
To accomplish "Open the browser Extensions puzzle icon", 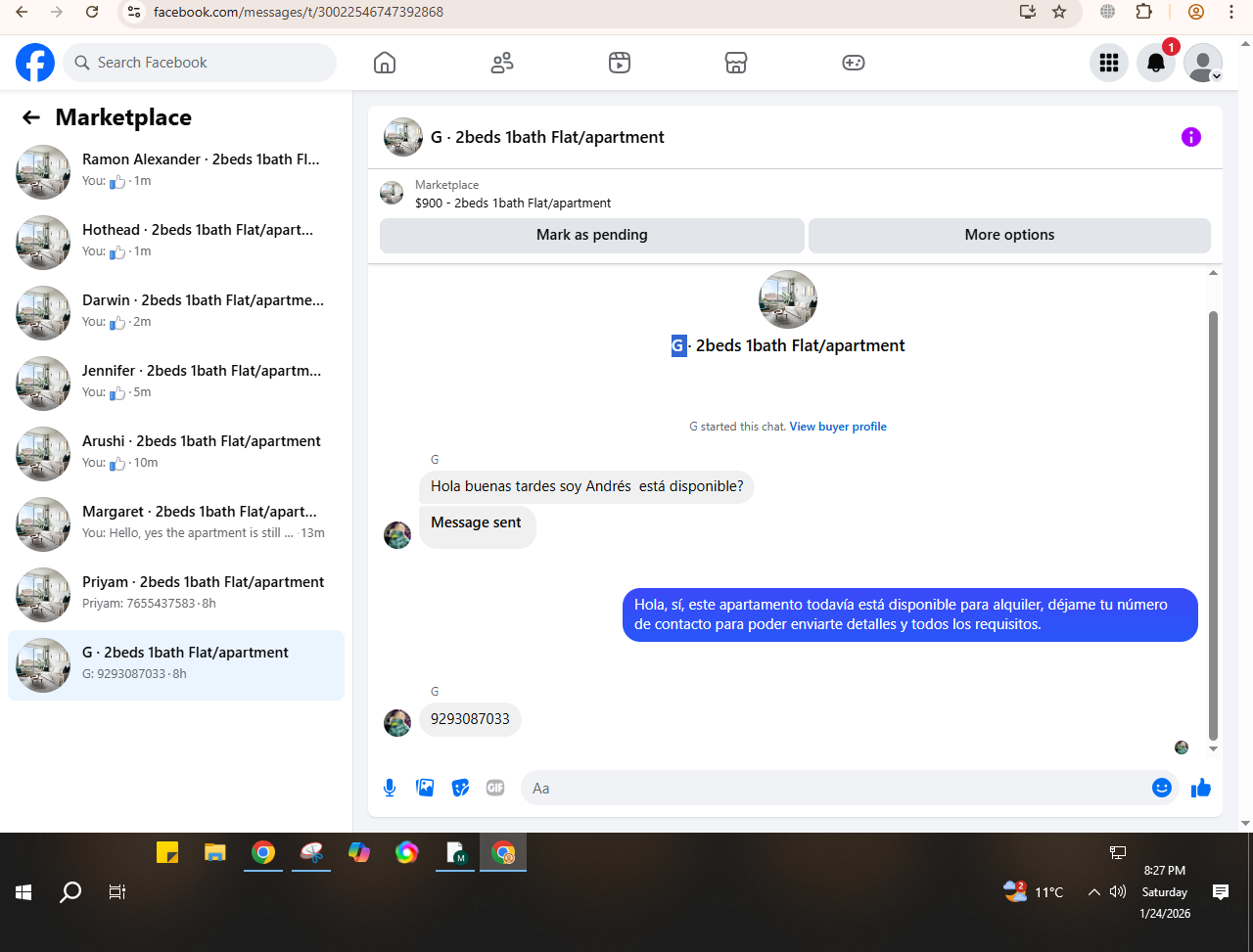I will tap(1143, 12).
